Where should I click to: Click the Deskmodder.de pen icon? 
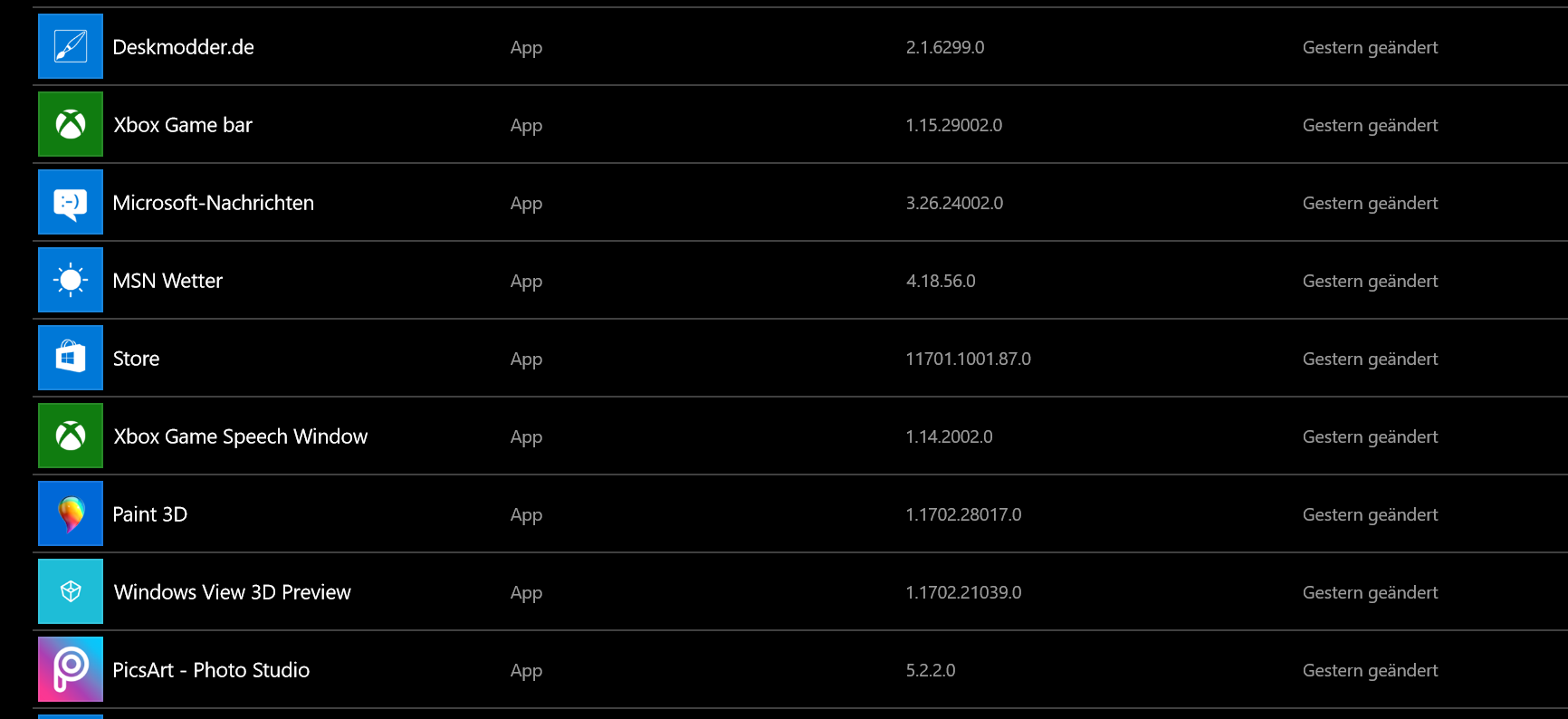pos(71,46)
